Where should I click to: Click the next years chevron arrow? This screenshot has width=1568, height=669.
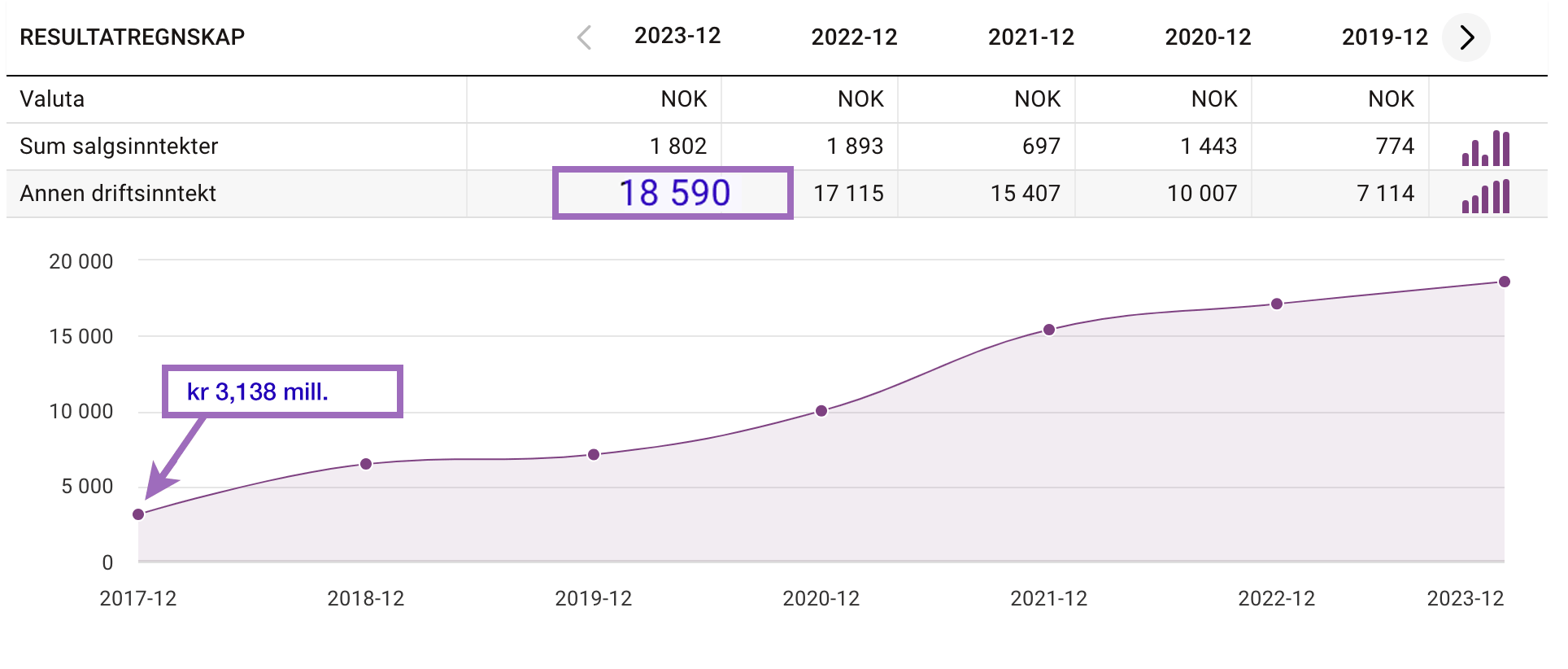[1466, 37]
